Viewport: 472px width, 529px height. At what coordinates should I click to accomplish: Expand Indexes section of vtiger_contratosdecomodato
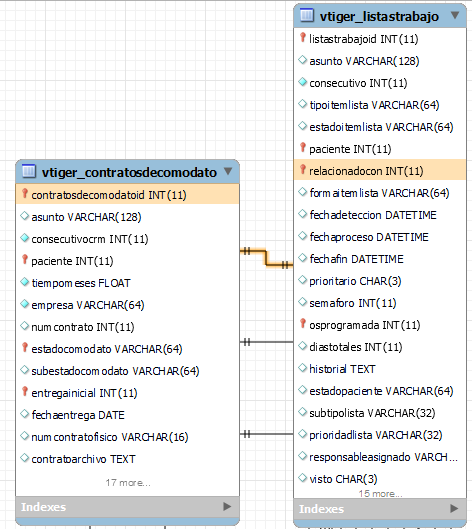point(227,506)
